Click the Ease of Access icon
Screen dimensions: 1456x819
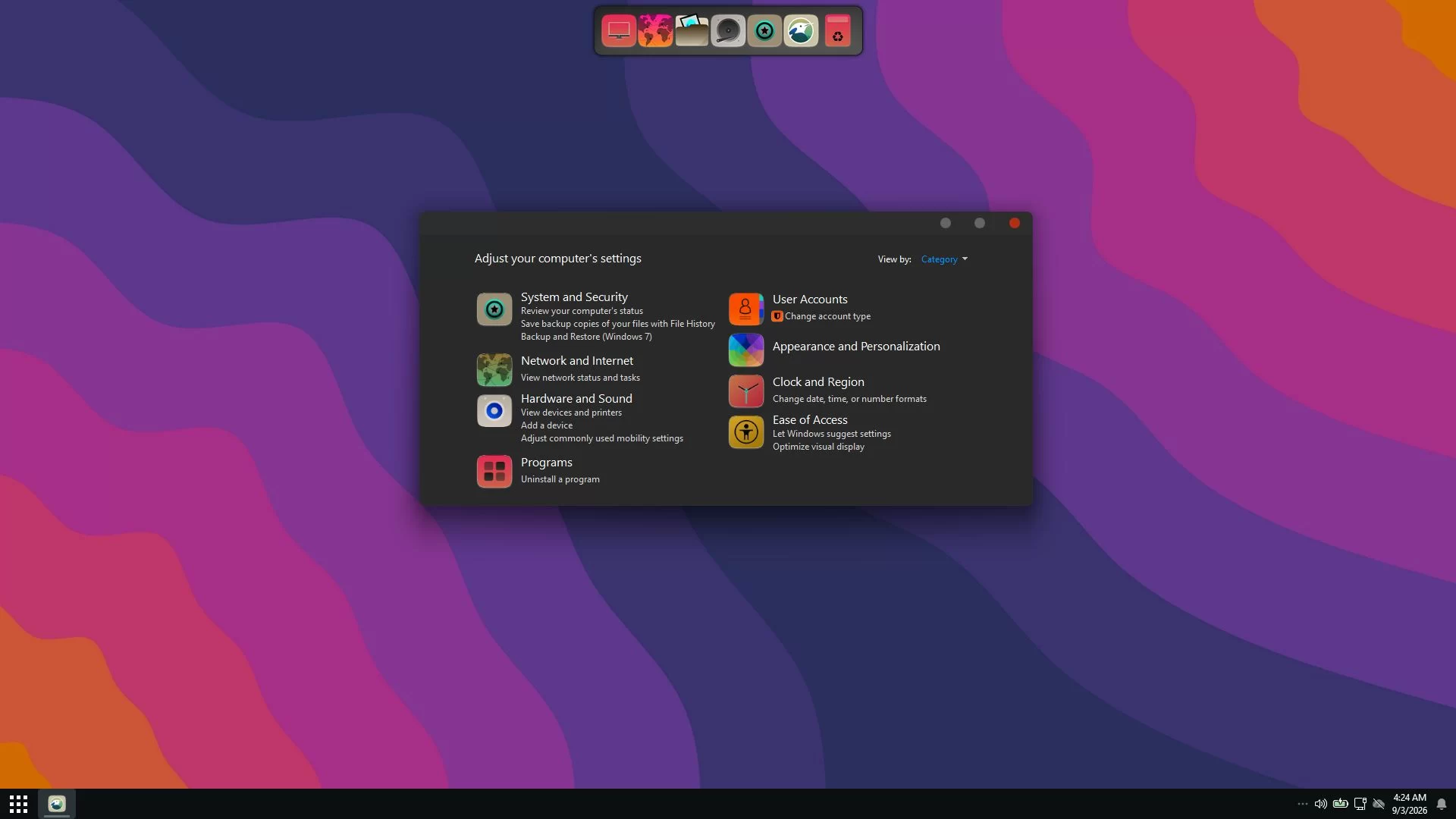pyautogui.click(x=745, y=432)
